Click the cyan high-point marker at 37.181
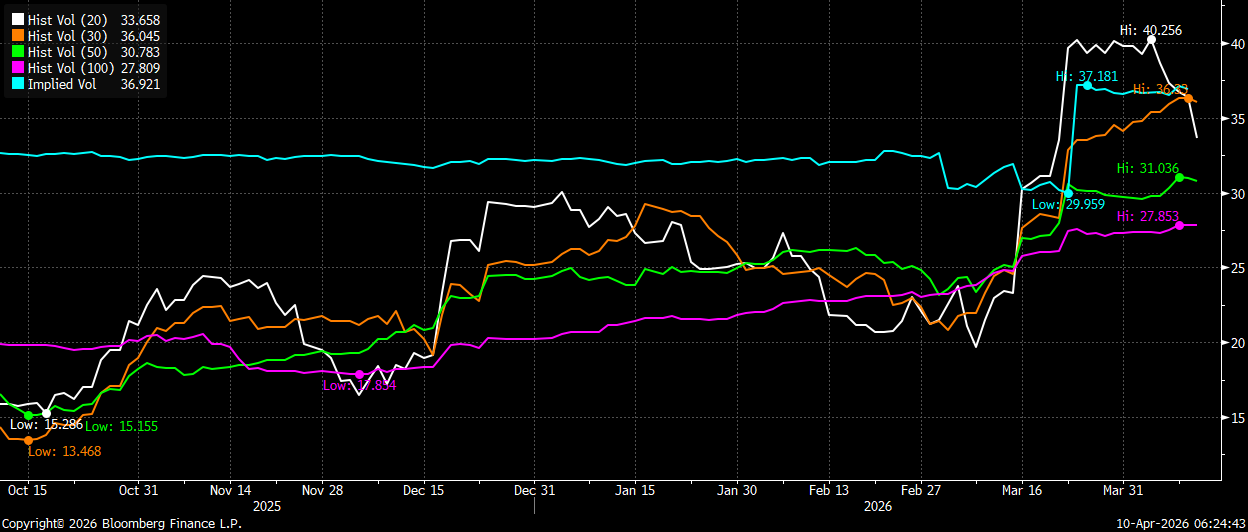 1087,86
